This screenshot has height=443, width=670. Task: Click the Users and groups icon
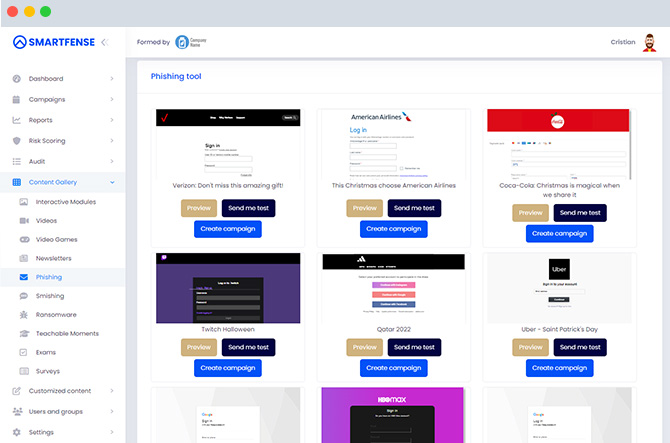point(17,411)
